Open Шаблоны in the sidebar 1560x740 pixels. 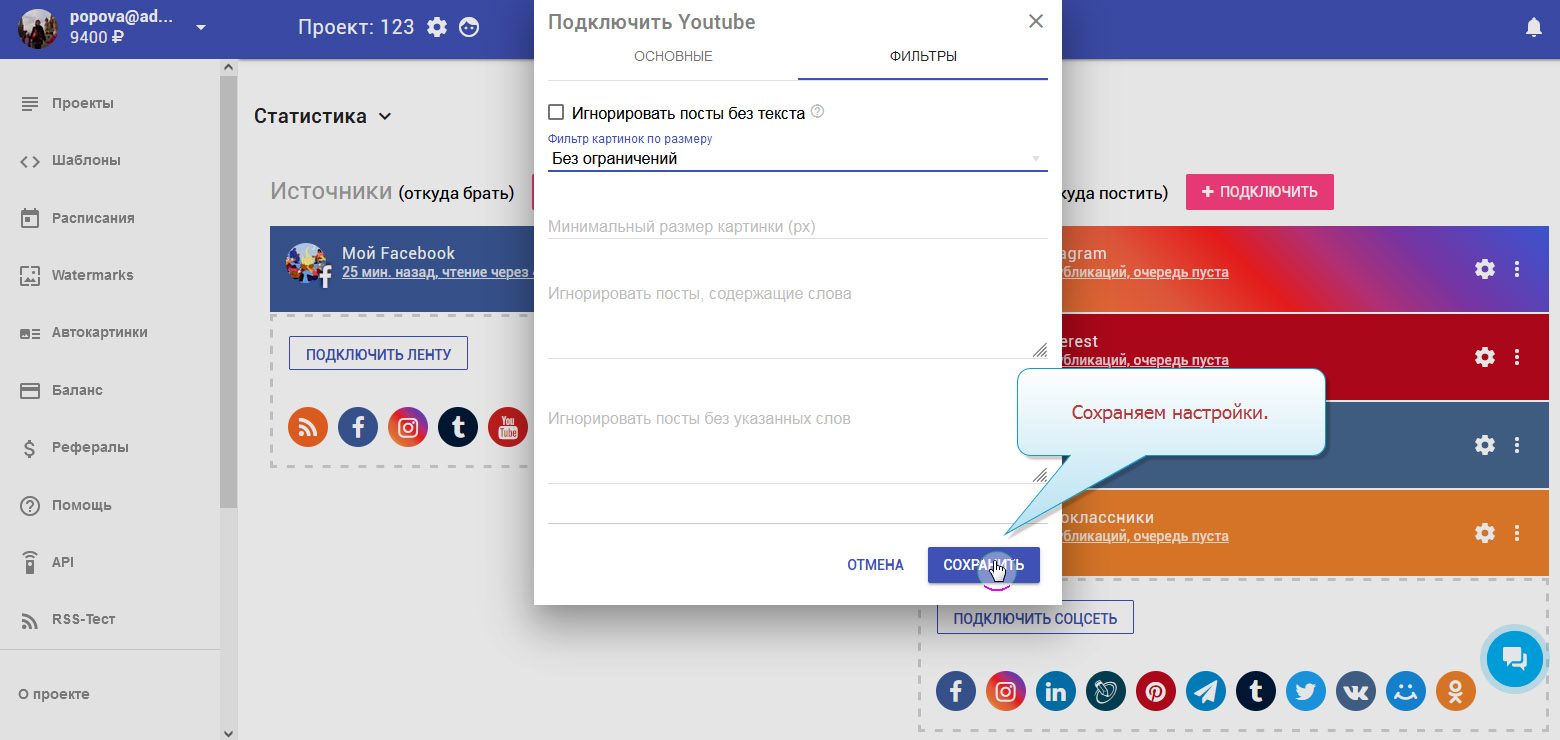click(x=86, y=160)
